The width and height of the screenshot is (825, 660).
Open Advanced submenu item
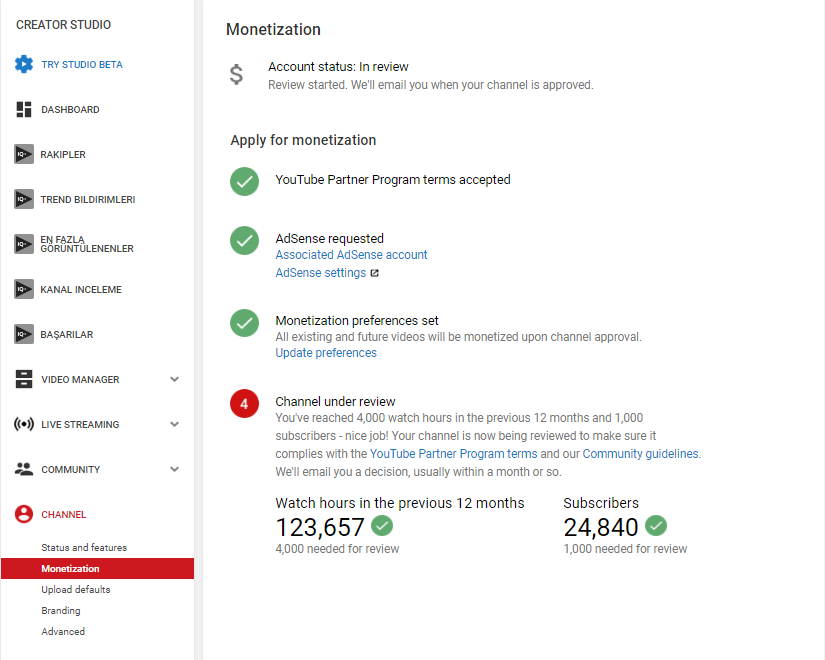63,632
